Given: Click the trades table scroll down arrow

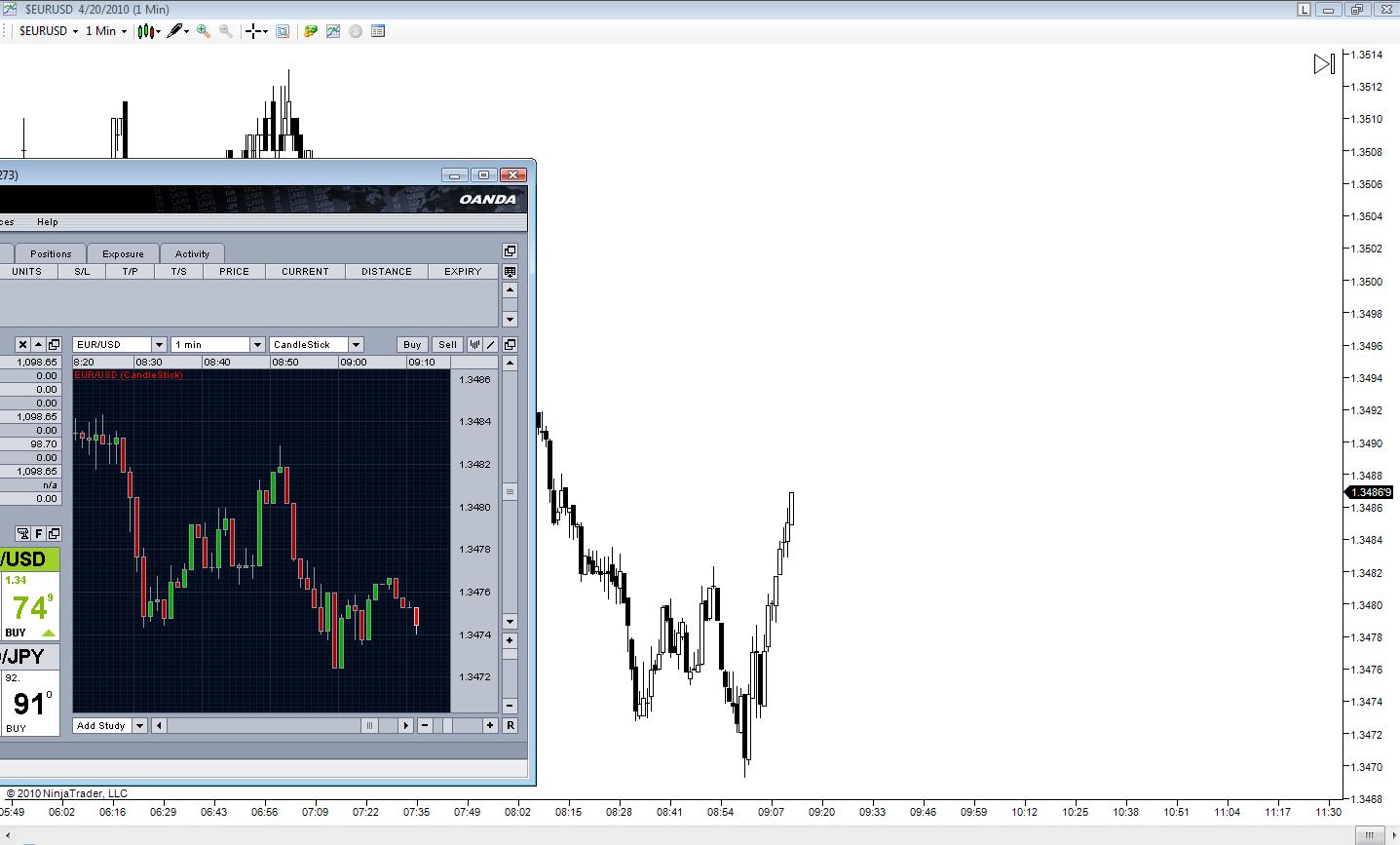Looking at the screenshot, I should 510,319.
